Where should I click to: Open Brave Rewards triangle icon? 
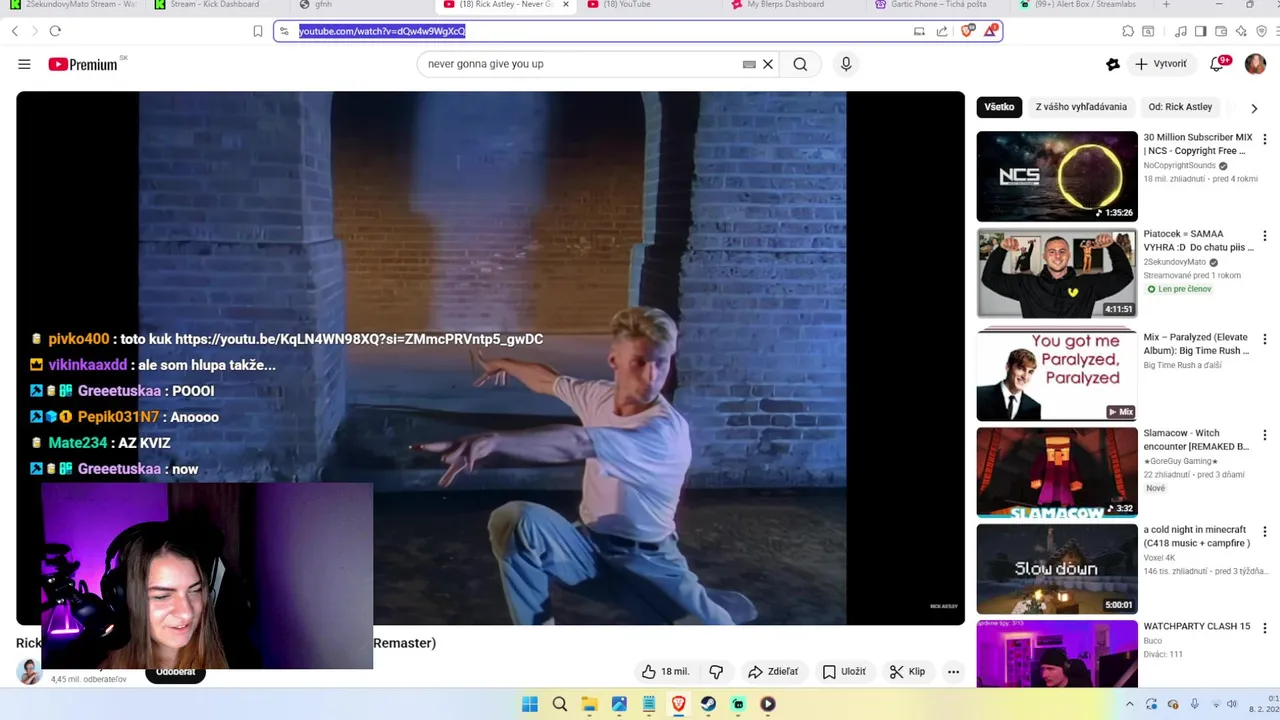(990, 31)
